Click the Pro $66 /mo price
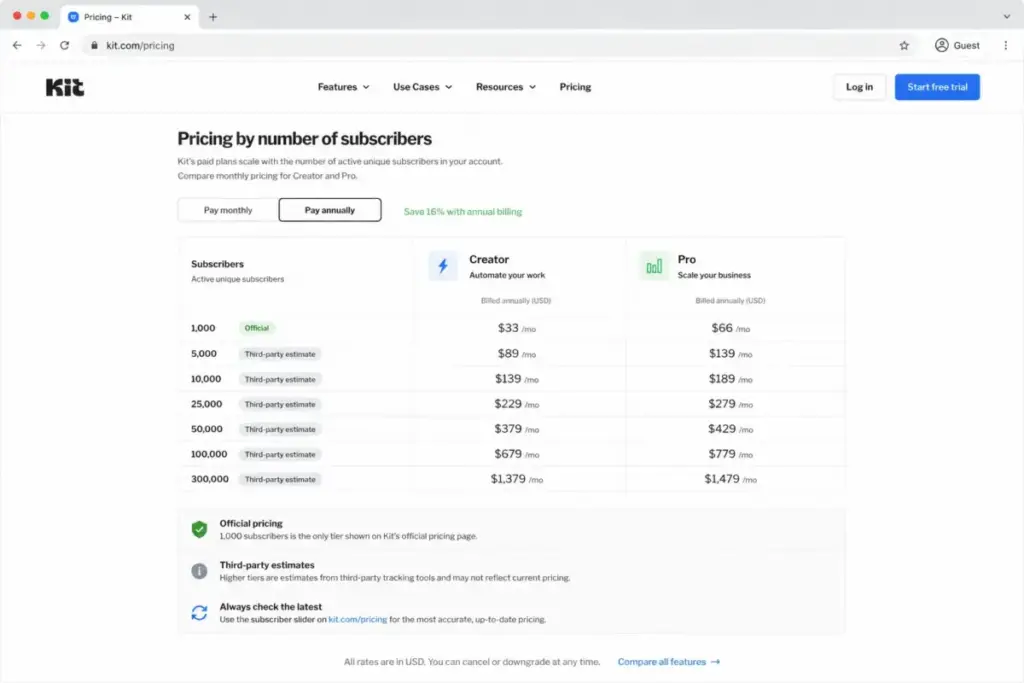Image resolution: width=1024 pixels, height=683 pixels. tap(730, 328)
